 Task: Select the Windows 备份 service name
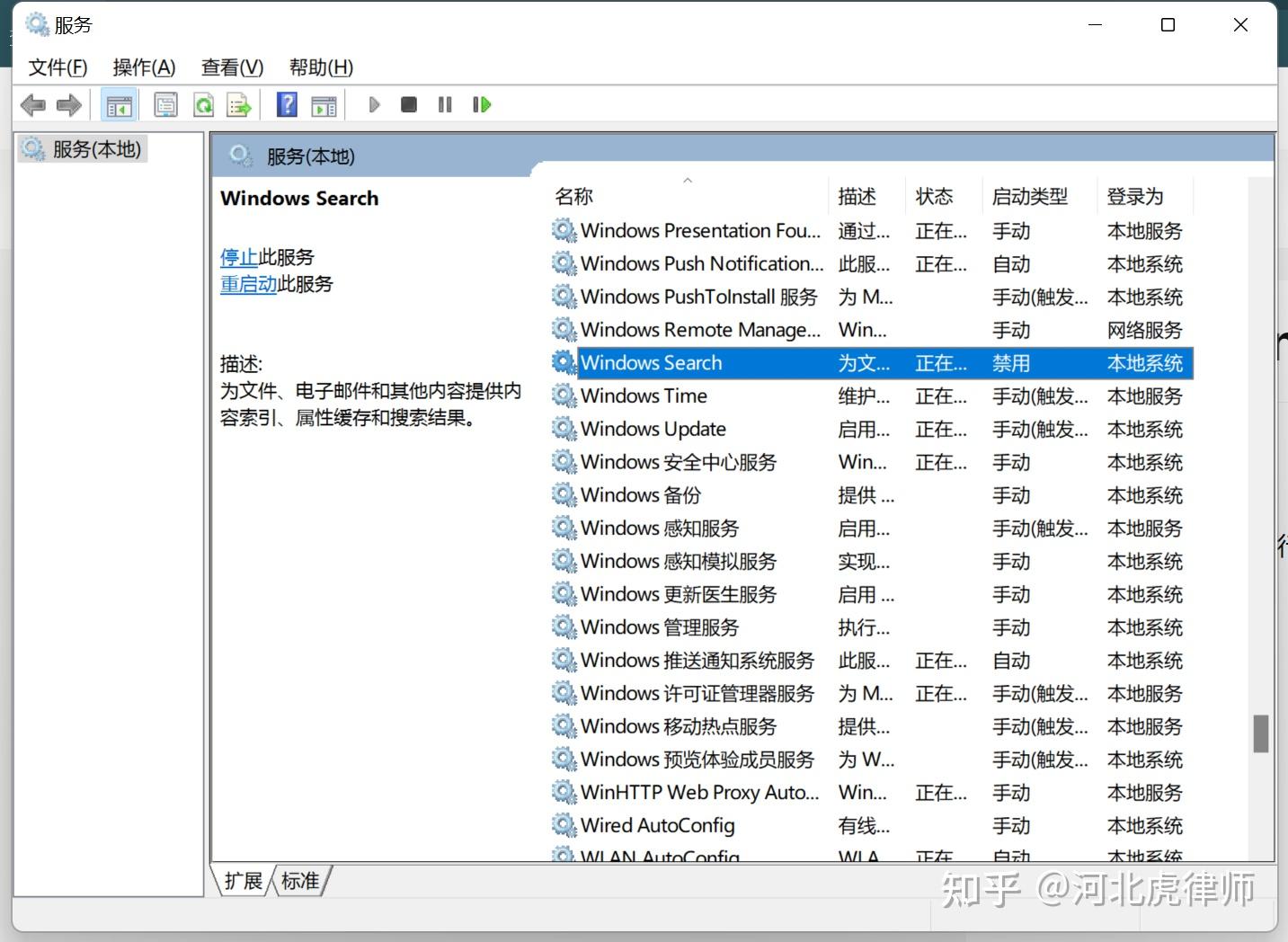pyautogui.click(x=641, y=495)
